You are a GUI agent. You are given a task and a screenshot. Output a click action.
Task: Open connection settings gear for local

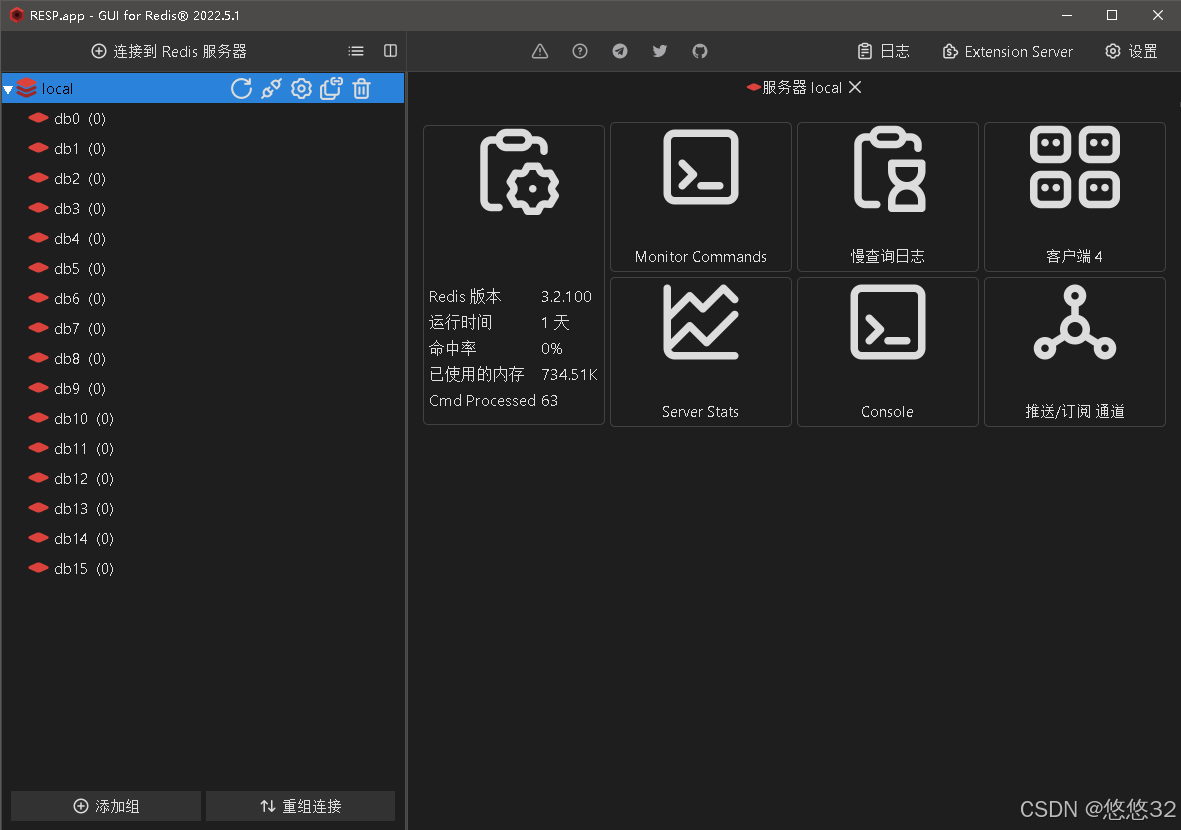301,89
